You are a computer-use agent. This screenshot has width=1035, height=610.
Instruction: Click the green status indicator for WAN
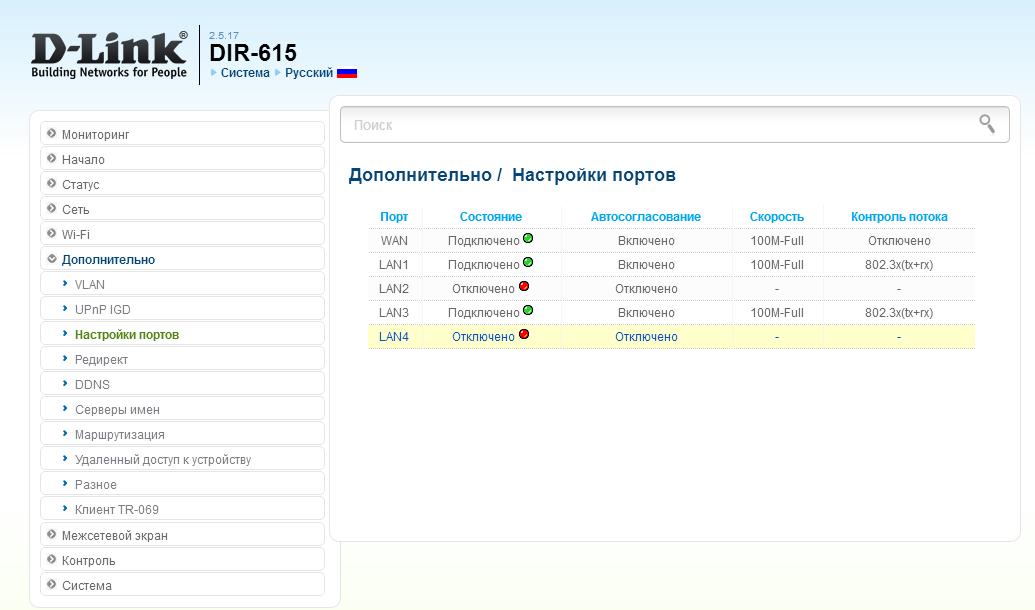[x=528, y=239]
